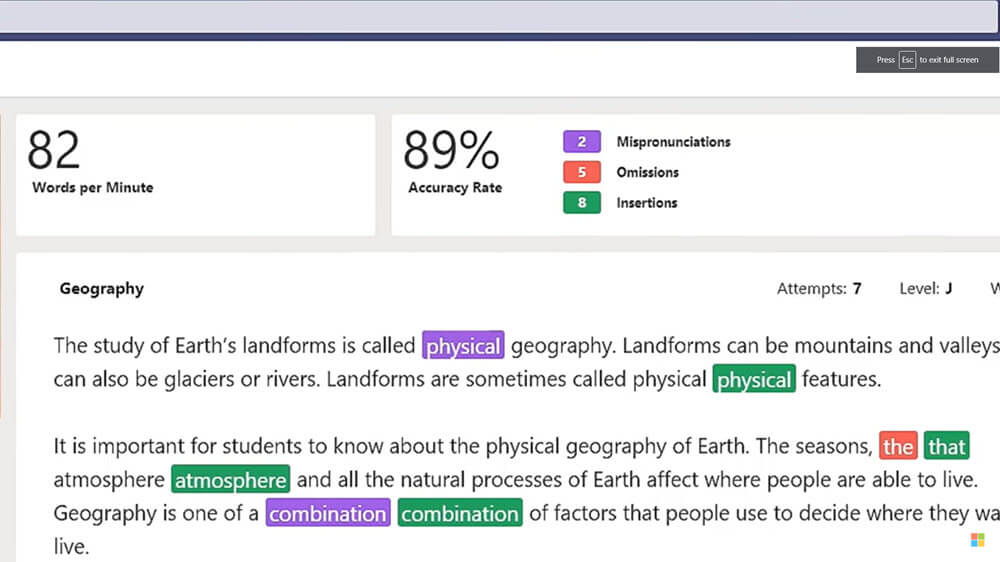Click the Microsoft logo icon at bottom right
This screenshot has width=1000, height=562.
pos(978,540)
